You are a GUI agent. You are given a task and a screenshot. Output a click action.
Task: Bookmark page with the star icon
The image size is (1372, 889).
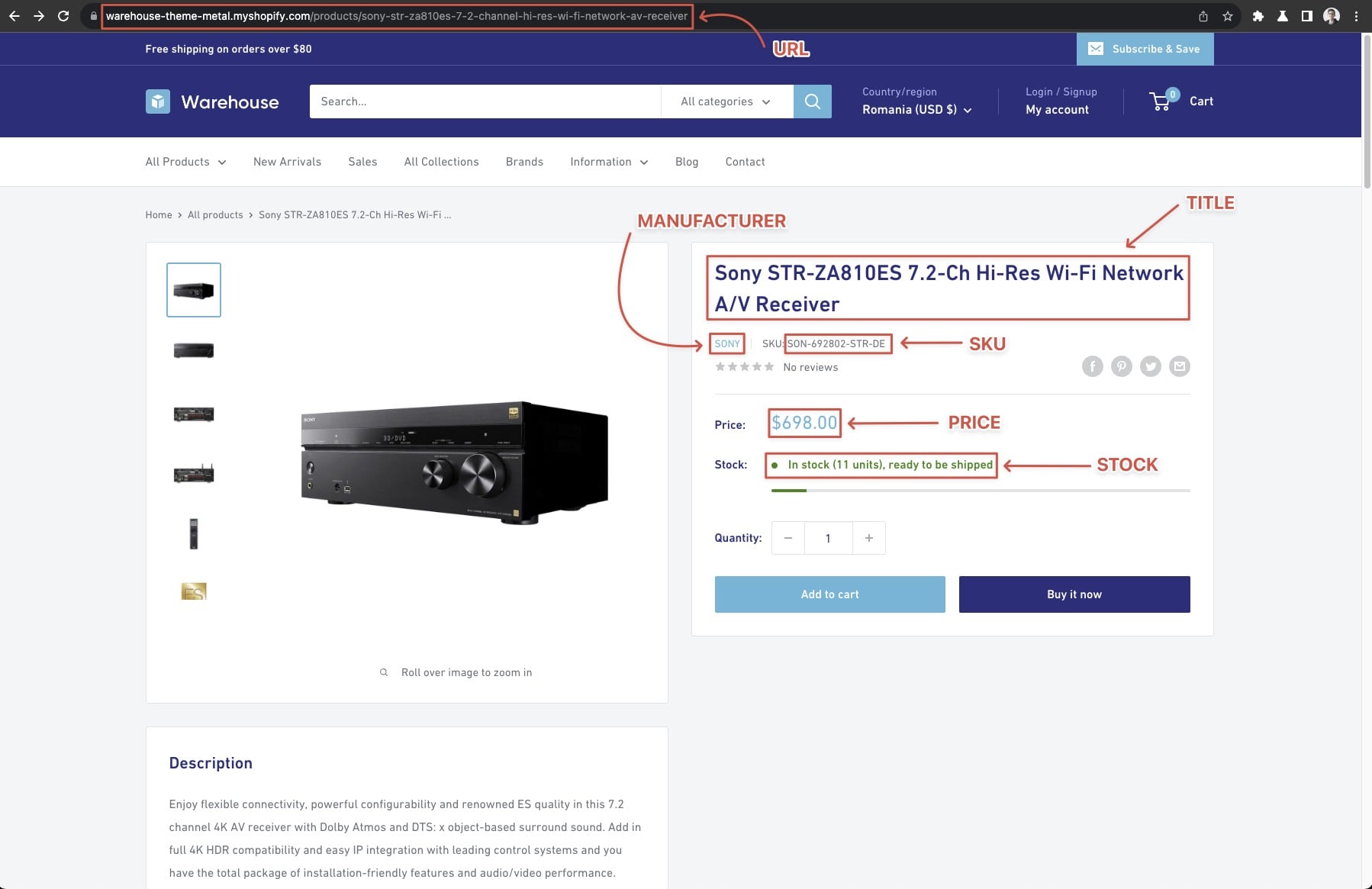point(1228,16)
